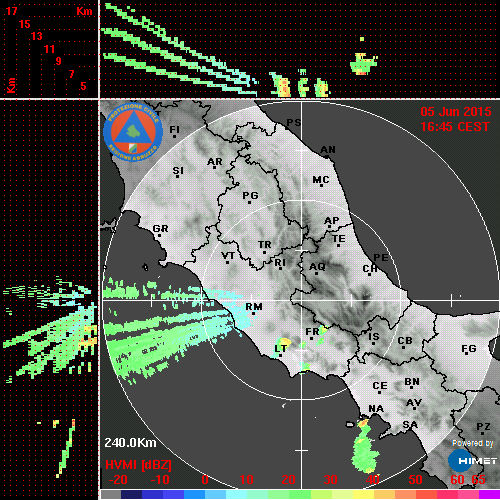Click the Protezione Civile Regione Abruzzo logo
This screenshot has width=500, height=500.
click(133, 132)
